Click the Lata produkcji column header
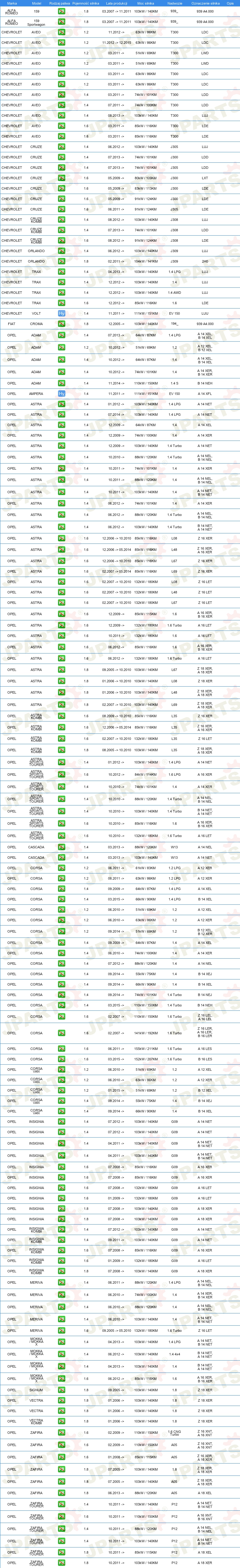Image resolution: width=240 pixels, height=1568 pixels. click(116, 3)
